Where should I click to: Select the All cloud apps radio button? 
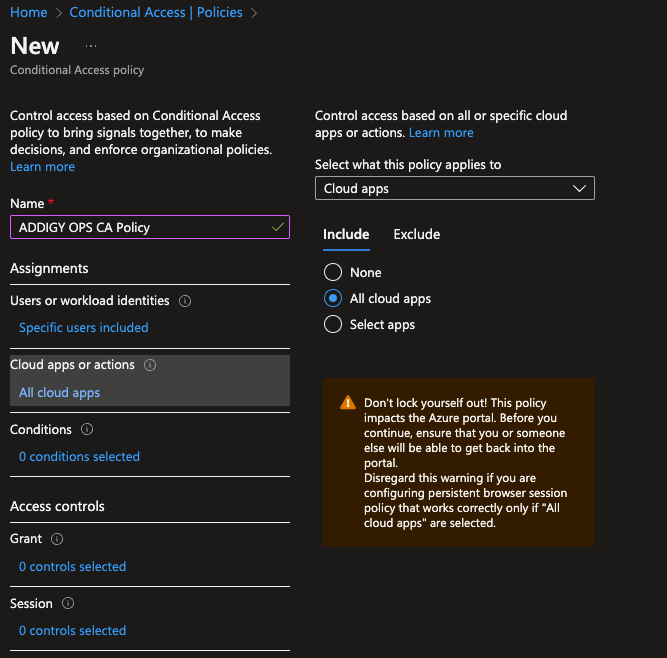pos(333,298)
